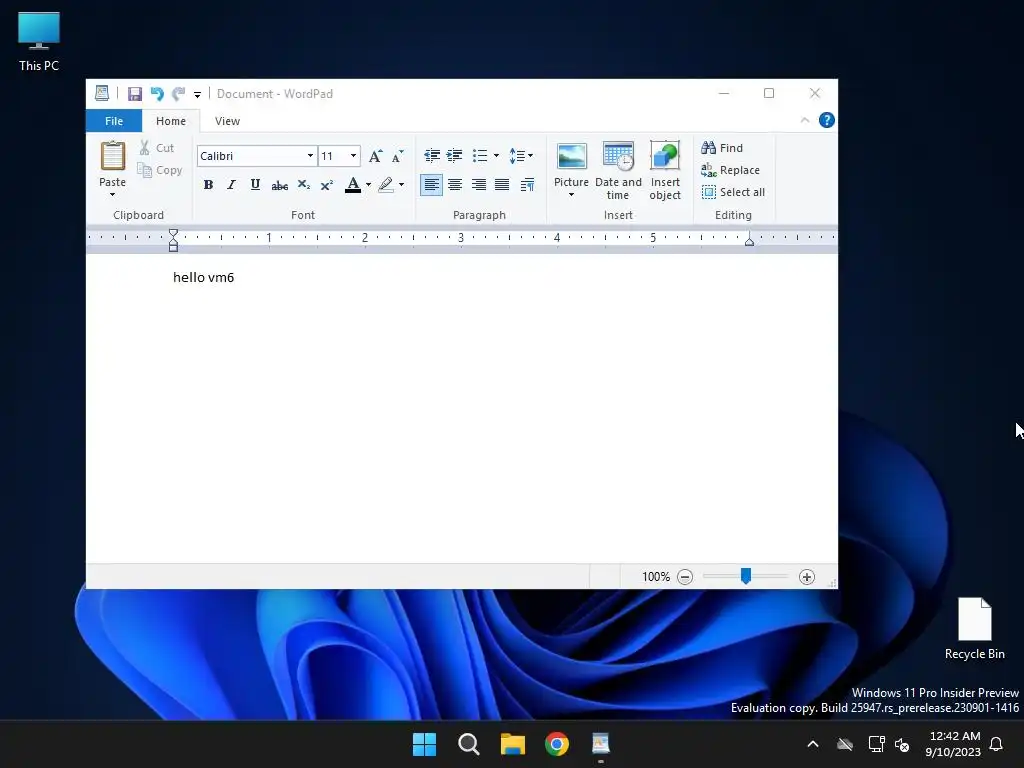The height and width of the screenshot is (768, 1024).
Task: Expand the font family dropdown arrow
Action: pyautogui.click(x=310, y=156)
